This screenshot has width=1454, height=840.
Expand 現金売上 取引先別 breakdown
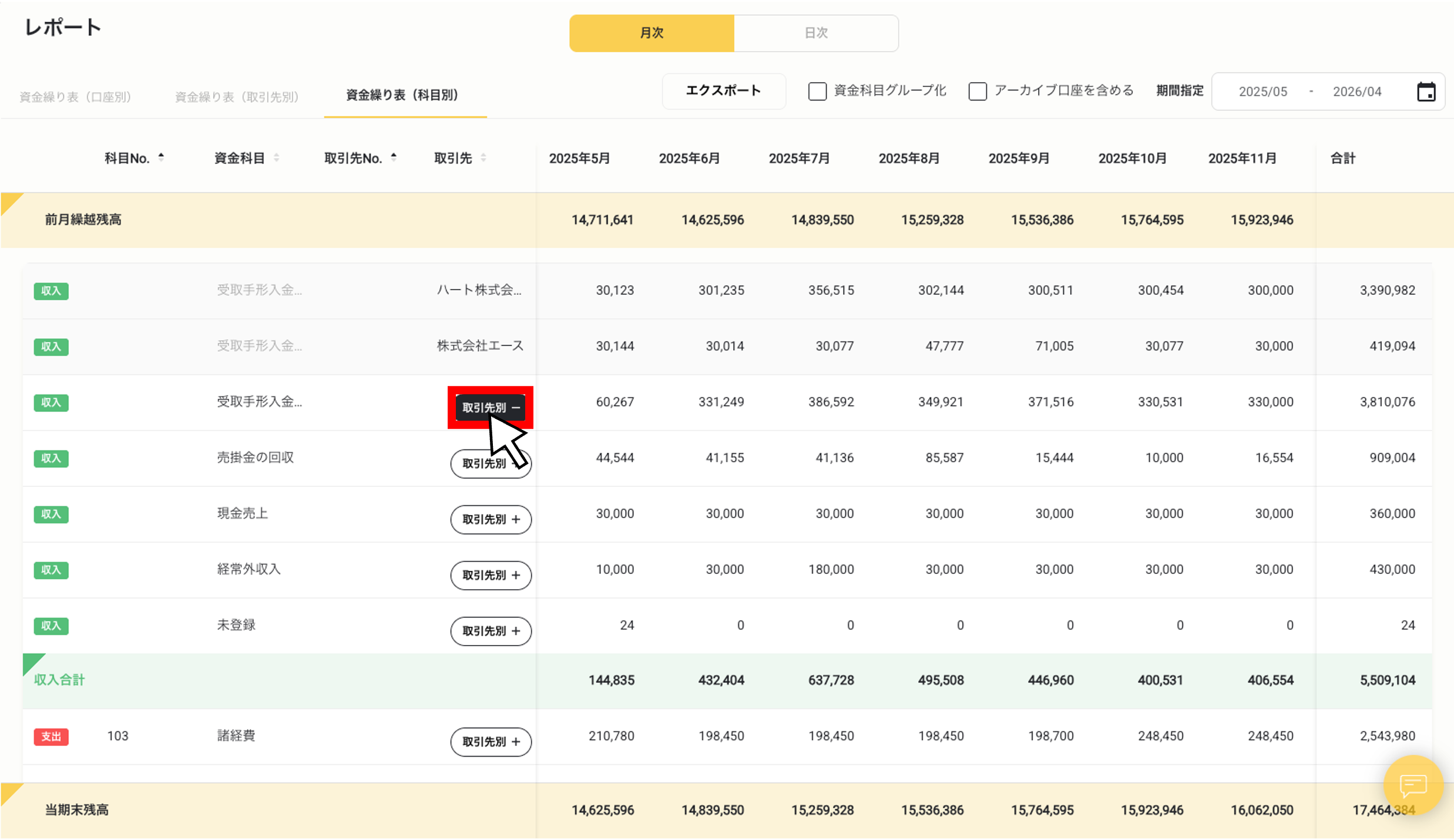(x=491, y=519)
